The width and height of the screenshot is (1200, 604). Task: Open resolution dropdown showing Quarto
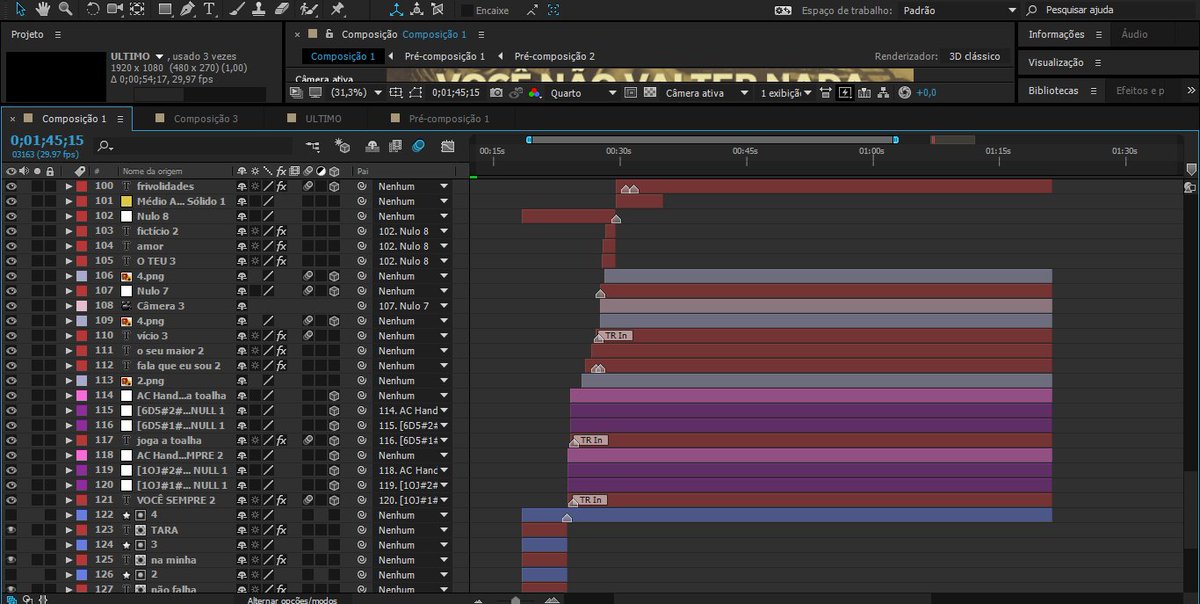click(x=584, y=92)
